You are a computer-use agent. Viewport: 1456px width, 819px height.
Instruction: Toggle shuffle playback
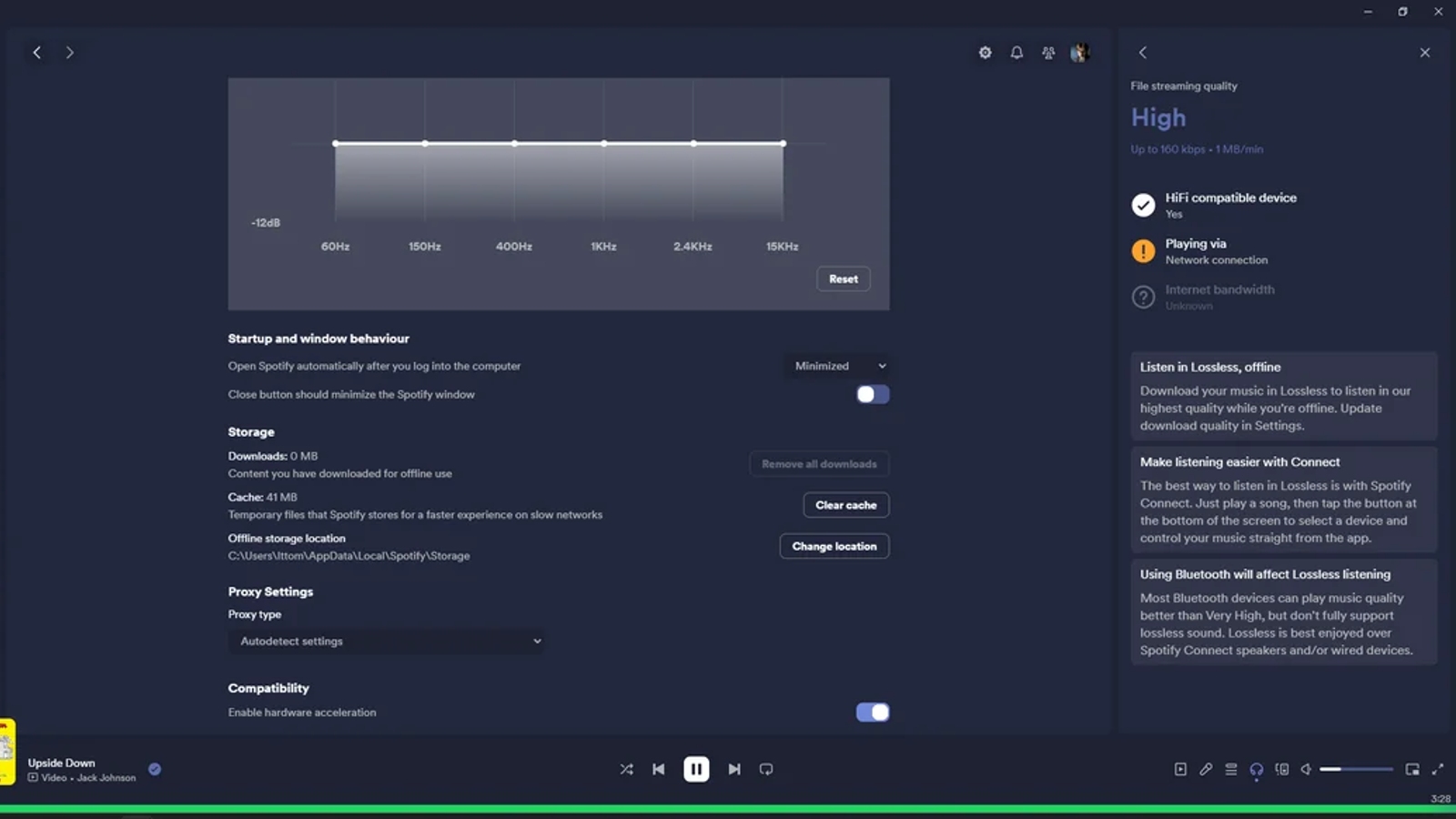[626, 769]
